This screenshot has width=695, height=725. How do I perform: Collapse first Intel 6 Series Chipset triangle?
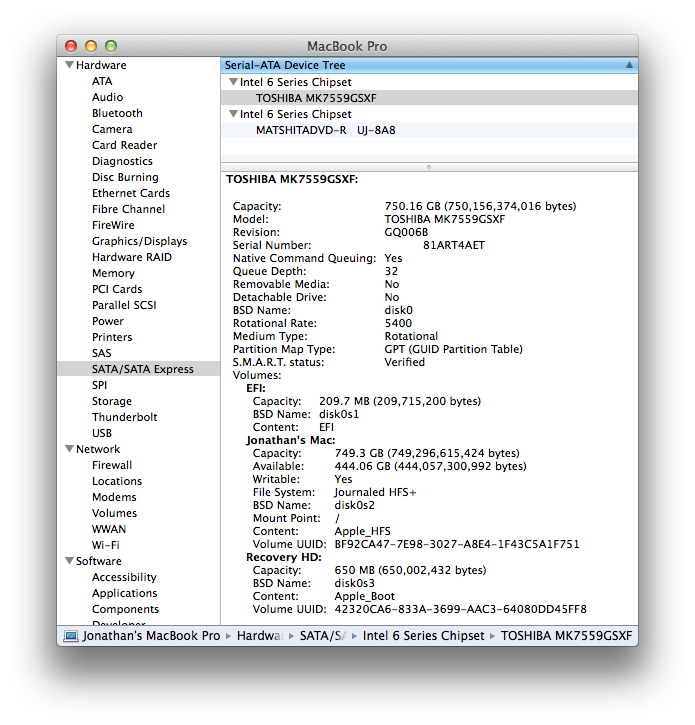234,82
